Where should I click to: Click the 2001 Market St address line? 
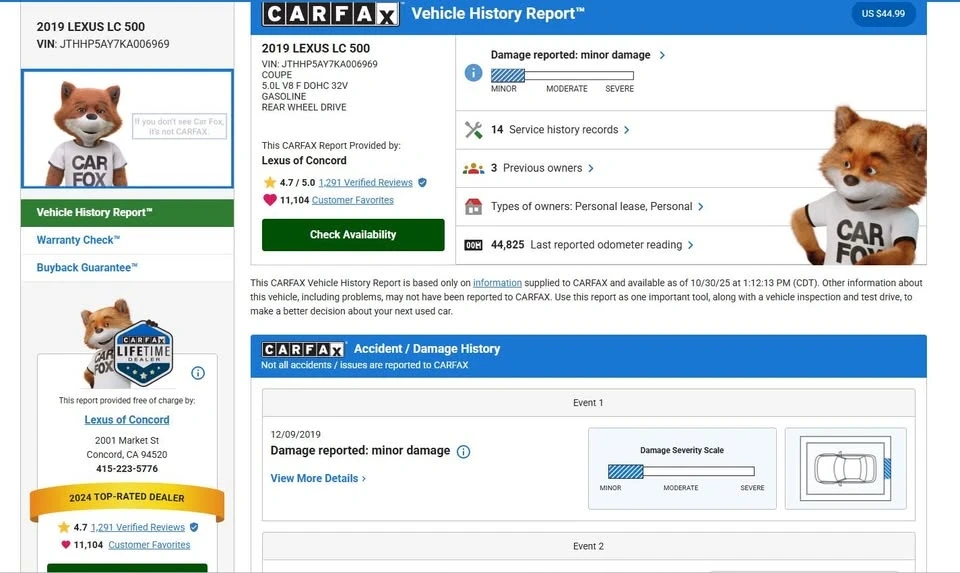tap(127, 441)
